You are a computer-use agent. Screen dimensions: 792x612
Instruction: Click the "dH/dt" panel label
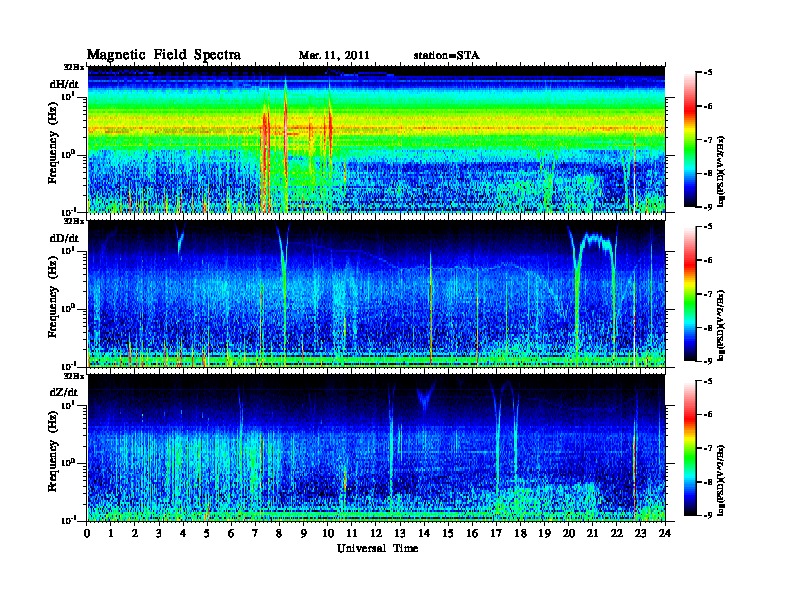[x=64, y=84]
